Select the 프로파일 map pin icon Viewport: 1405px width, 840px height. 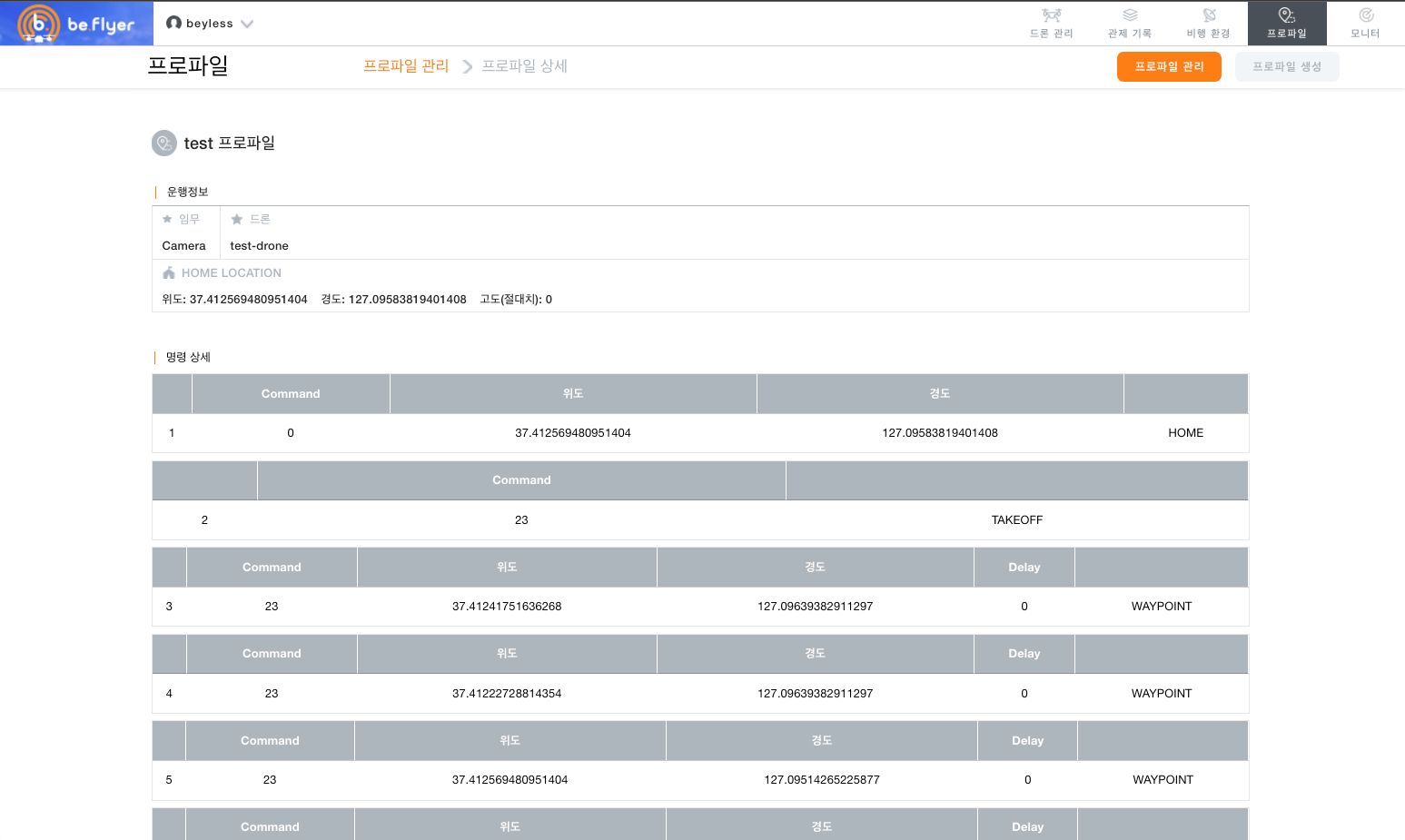coord(1286,15)
